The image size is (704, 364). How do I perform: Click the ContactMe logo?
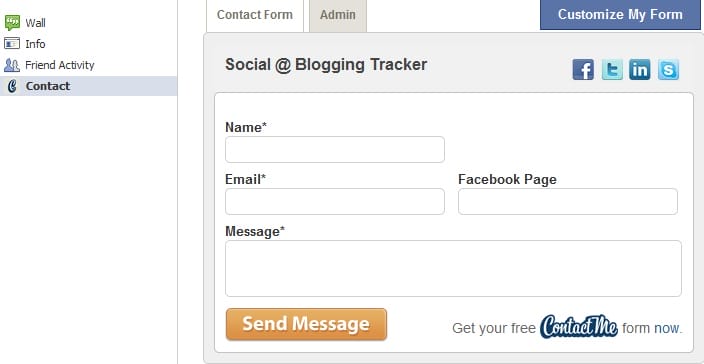[x=579, y=326]
